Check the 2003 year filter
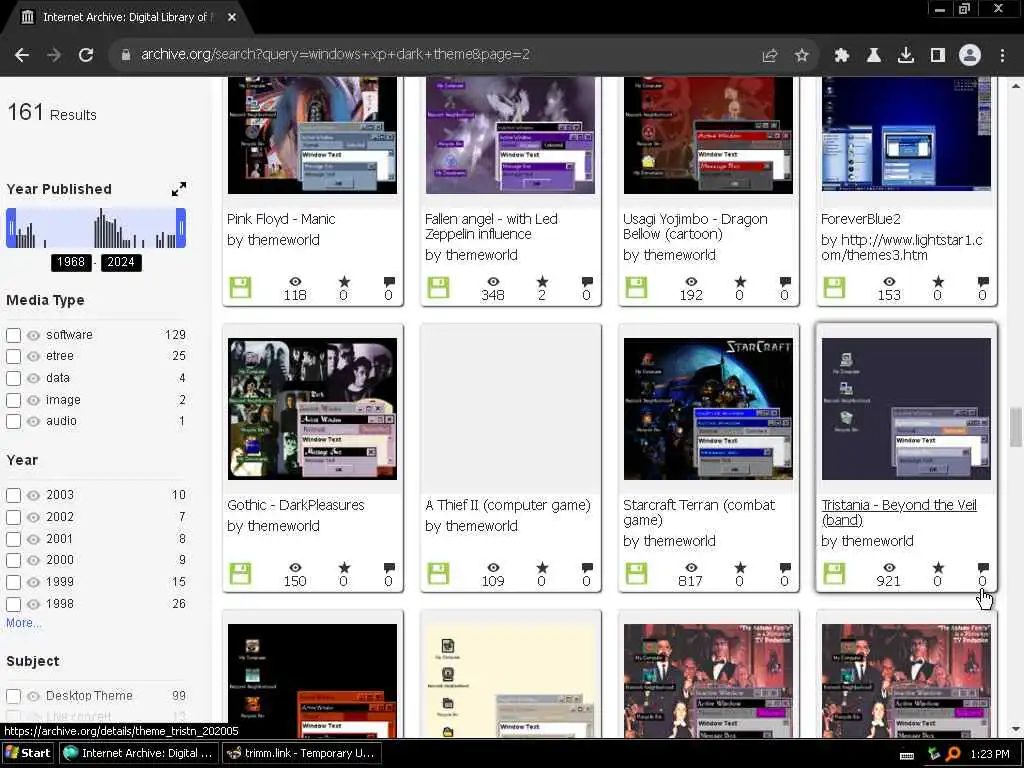The width and height of the screenshot is (1024, 768). 14,495
